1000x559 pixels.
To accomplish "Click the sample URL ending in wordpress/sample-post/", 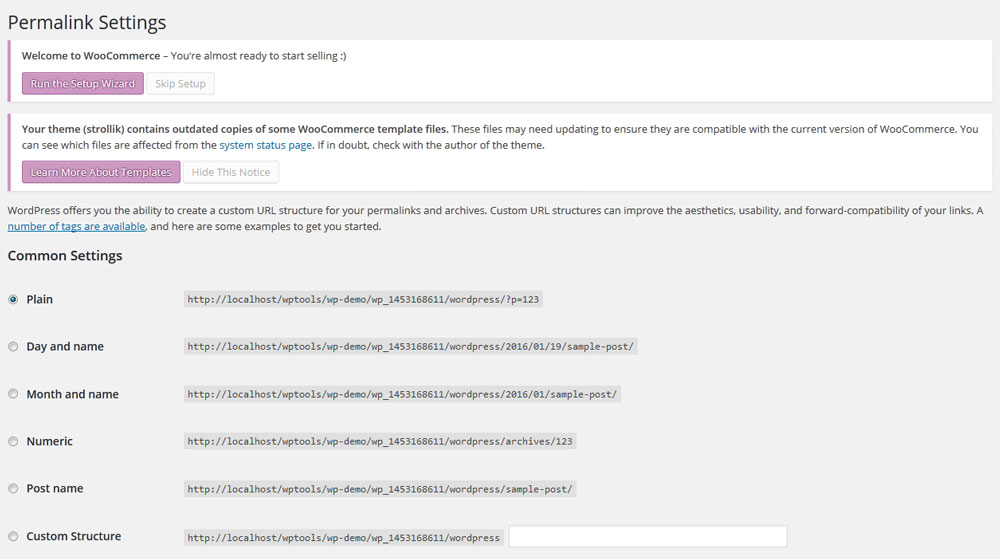I will [380, 489].
